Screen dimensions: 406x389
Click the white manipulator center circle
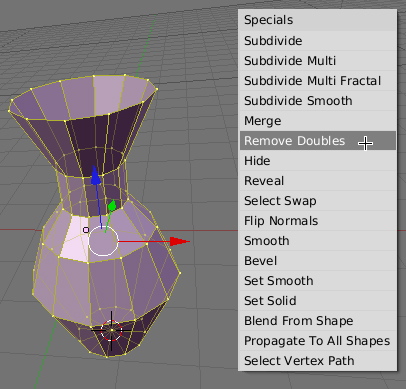[103, 241]
